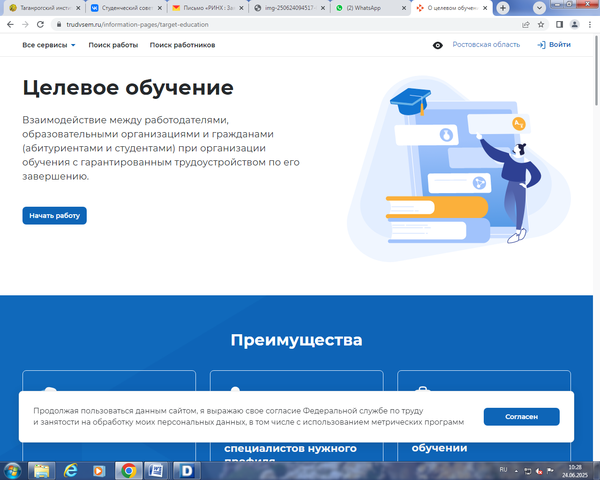Open Поиск работников menu item
600x480 pixels.
[x=181, y=45]
